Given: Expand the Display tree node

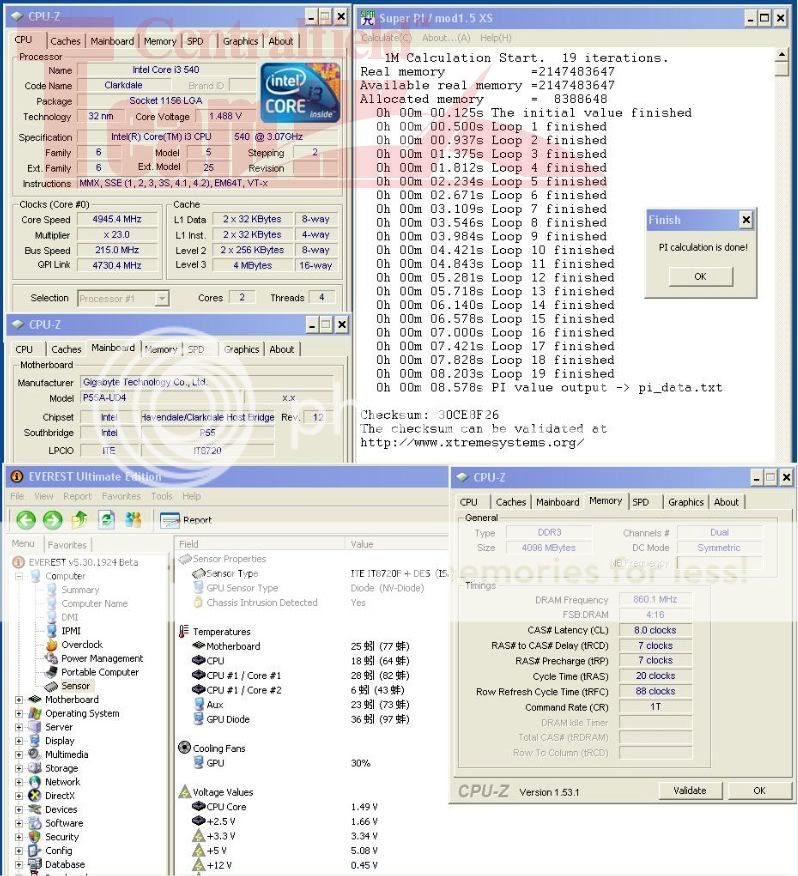Looking at the screenshot, I should click(19, 741).
